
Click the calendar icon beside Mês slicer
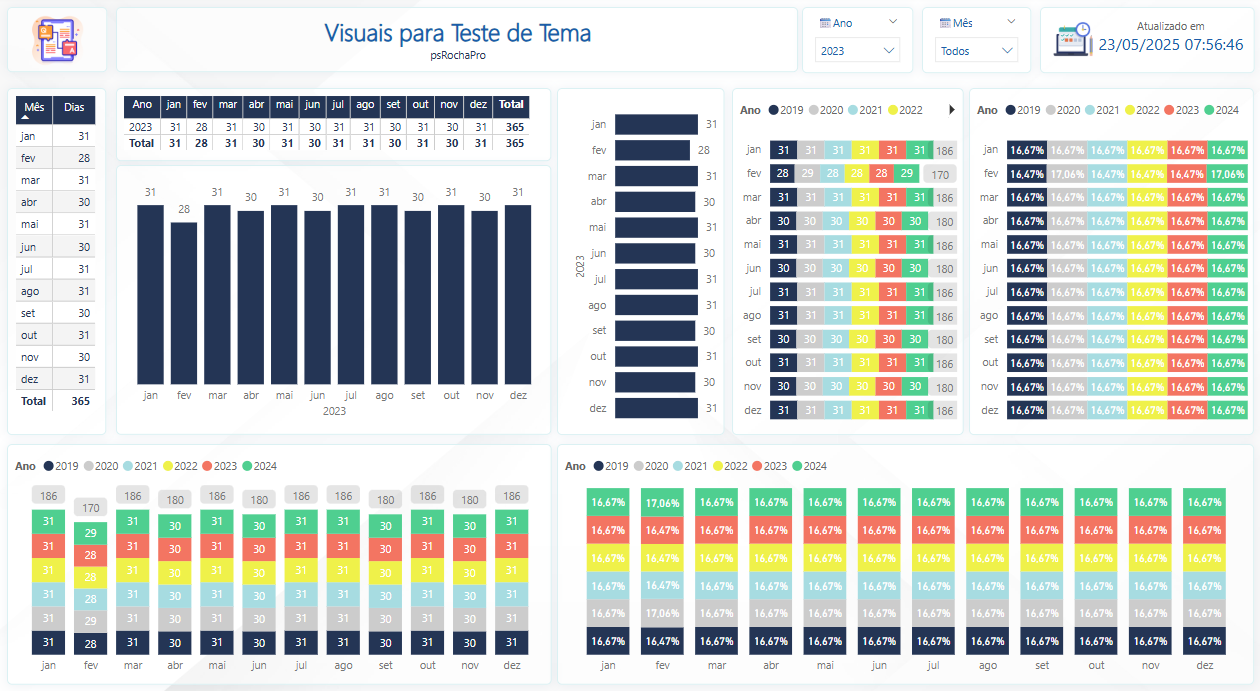(944, 22)
